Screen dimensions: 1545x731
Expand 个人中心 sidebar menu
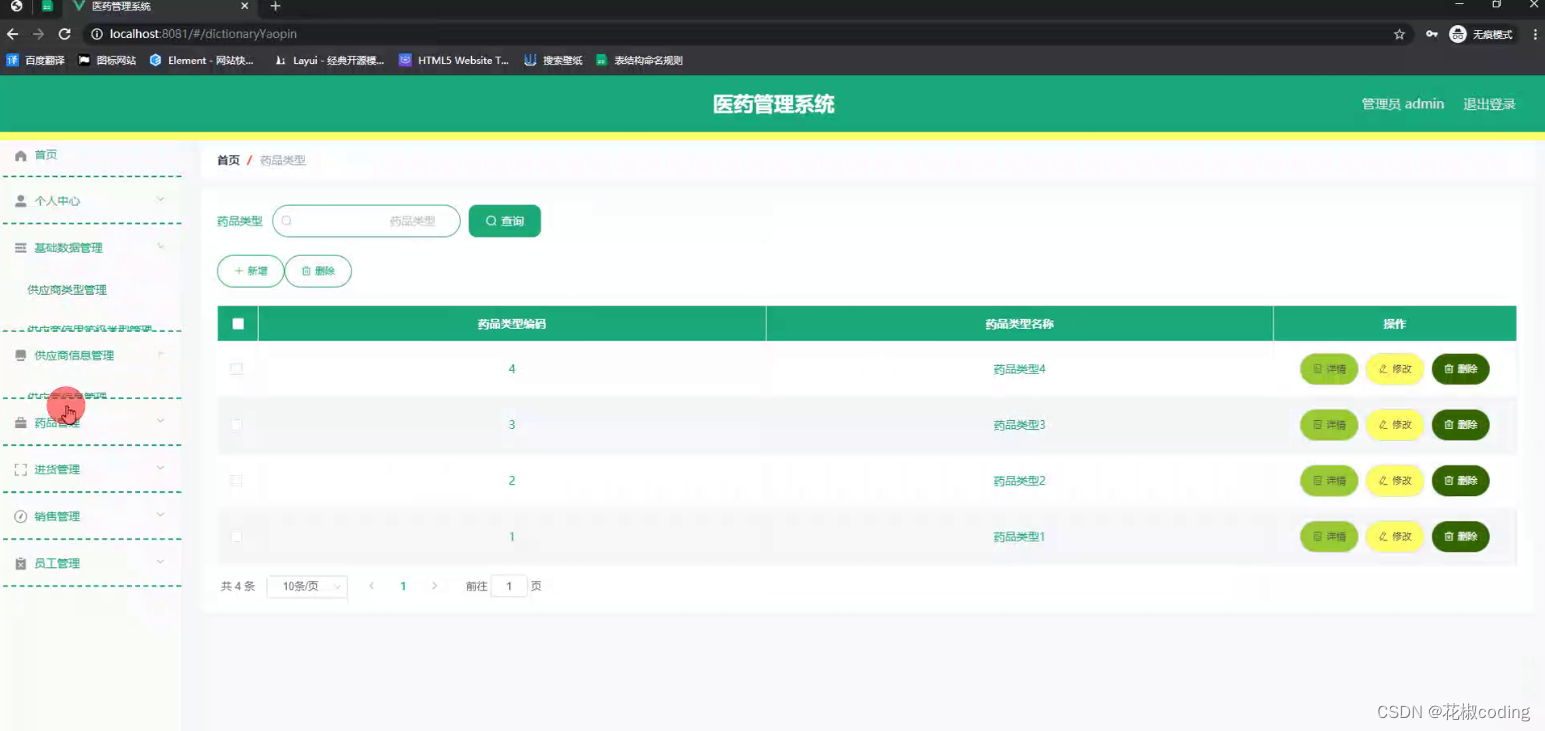[91, 201]
